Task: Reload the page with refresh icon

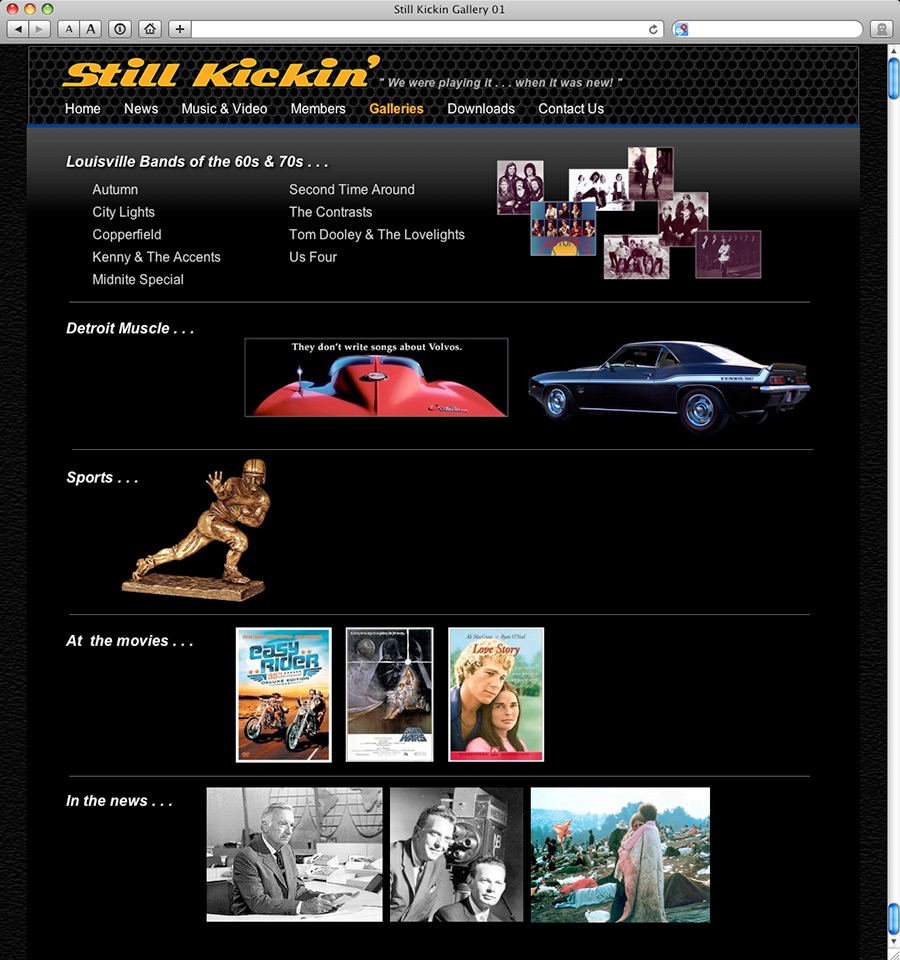Action: pyautogui.click(x=653, y=29)
